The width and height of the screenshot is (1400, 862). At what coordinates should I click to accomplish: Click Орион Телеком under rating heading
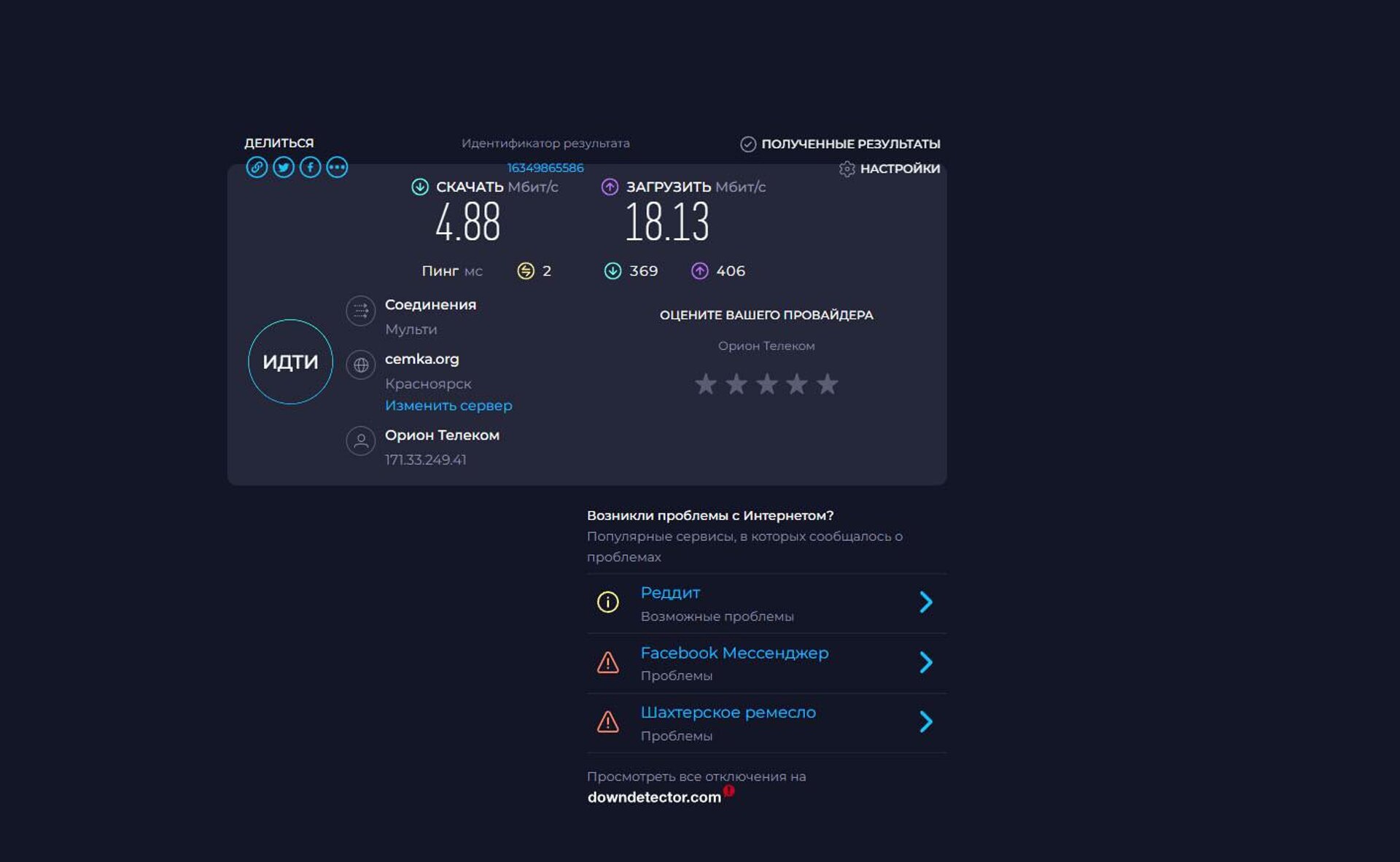pos(766,346)
